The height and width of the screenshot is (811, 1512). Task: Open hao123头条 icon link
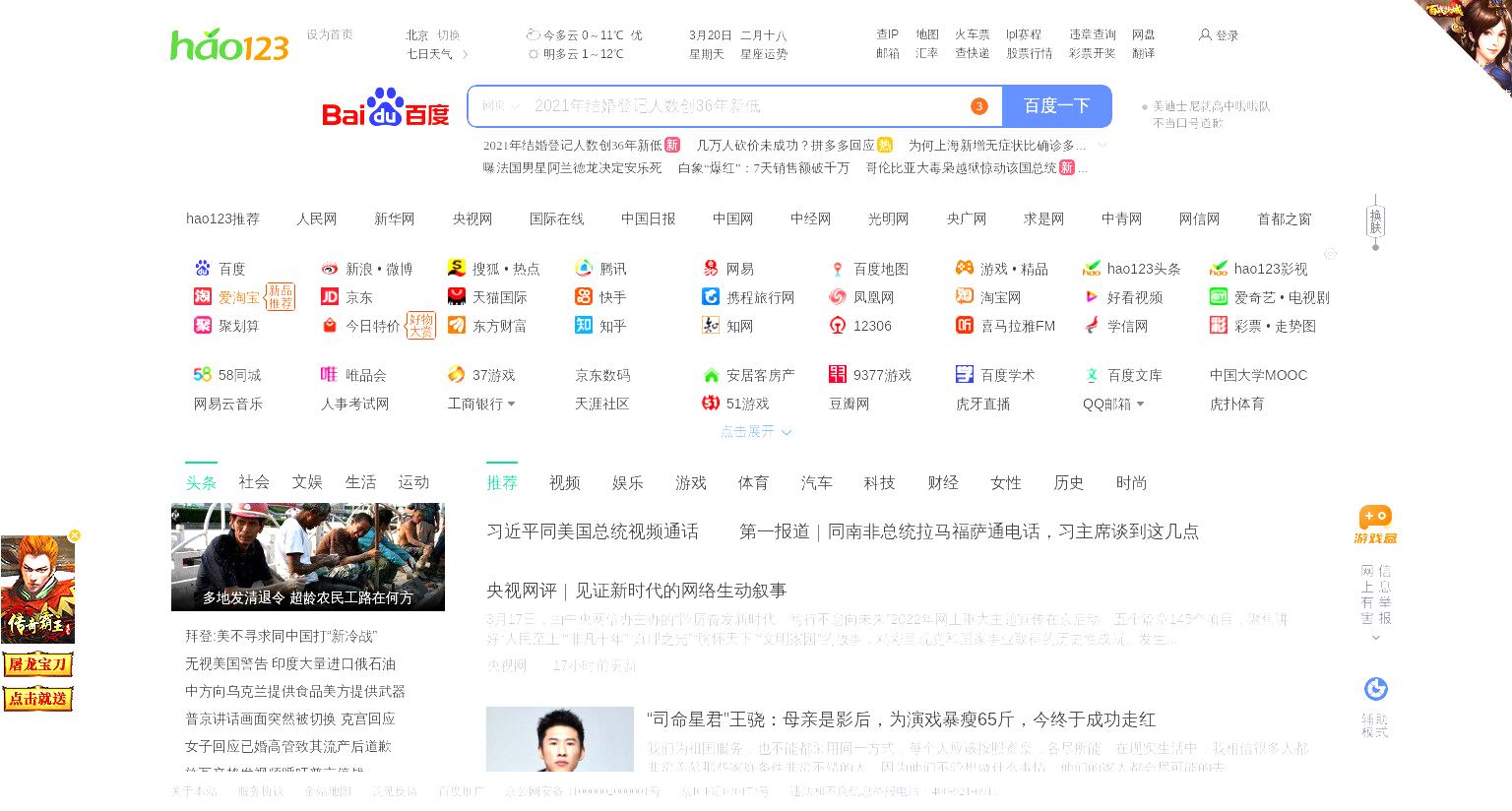click(1092, 268)
